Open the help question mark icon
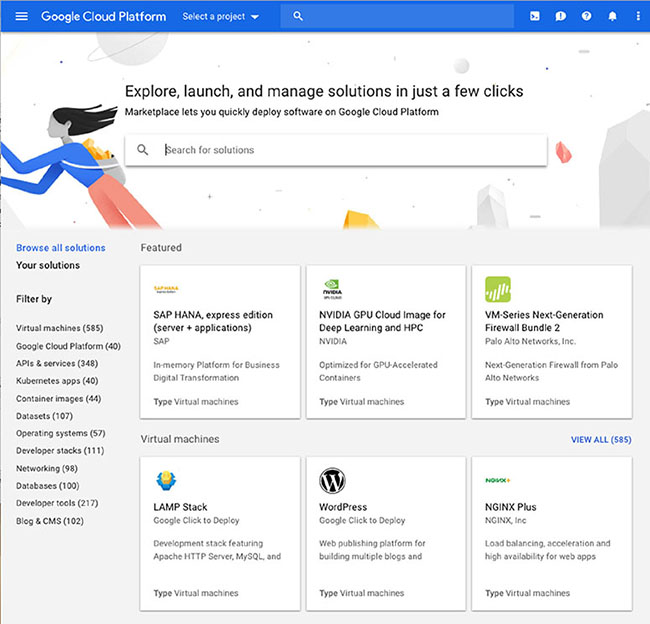Viewport: 650px width, 624px height. coord(586,16)
